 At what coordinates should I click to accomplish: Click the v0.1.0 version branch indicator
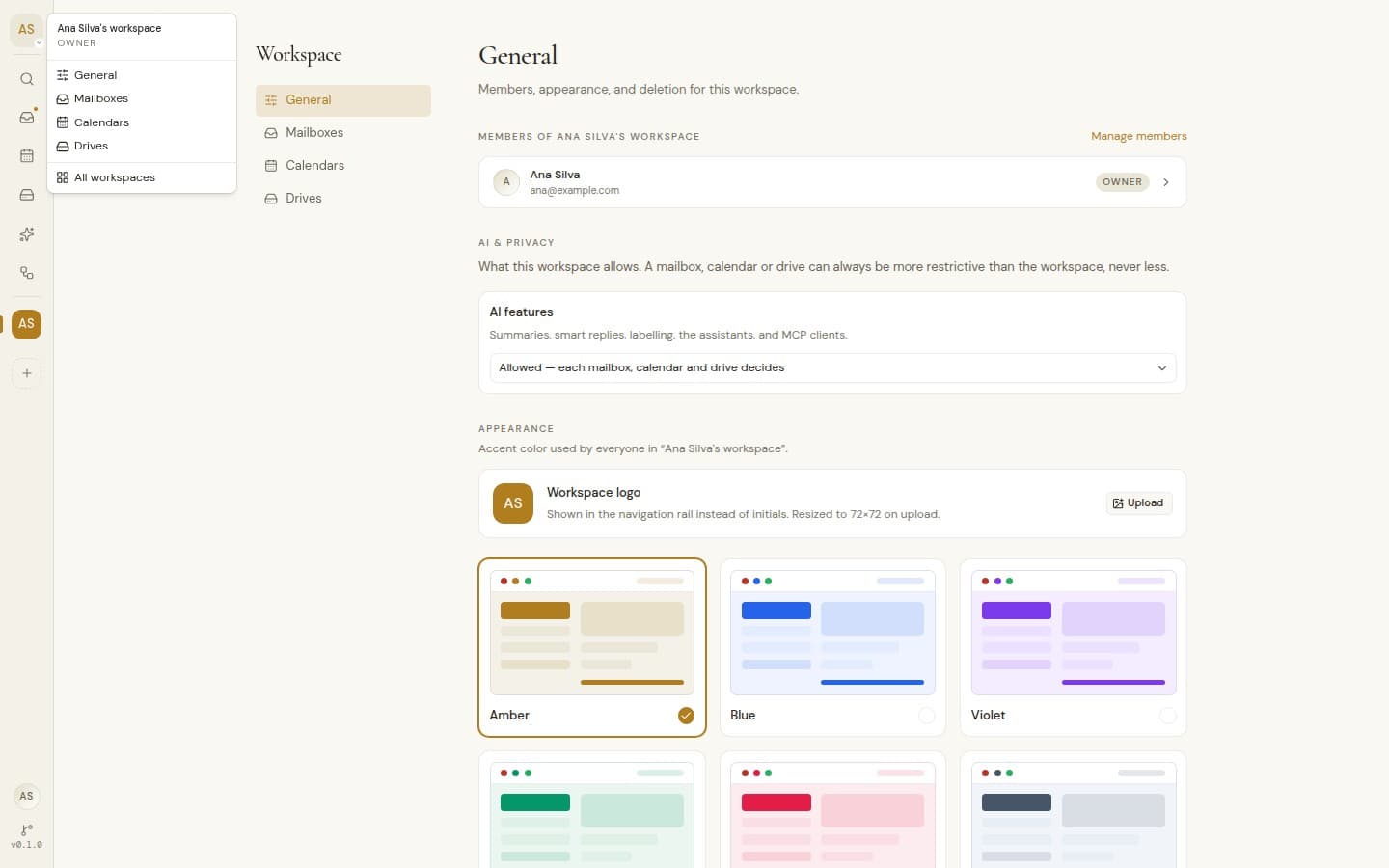[x=27, y=836]
